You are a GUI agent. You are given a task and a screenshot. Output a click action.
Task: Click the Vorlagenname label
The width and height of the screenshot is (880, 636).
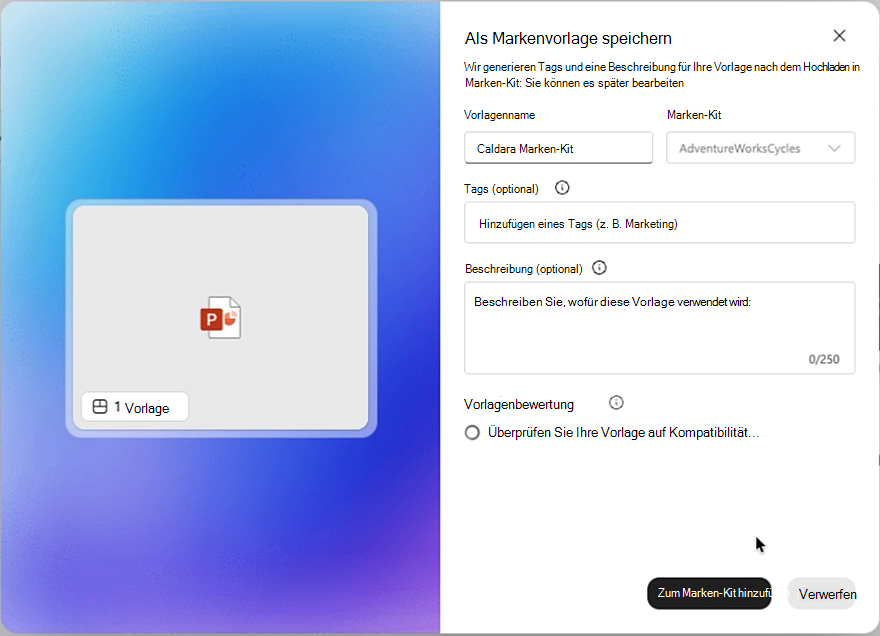click(499, 115)
